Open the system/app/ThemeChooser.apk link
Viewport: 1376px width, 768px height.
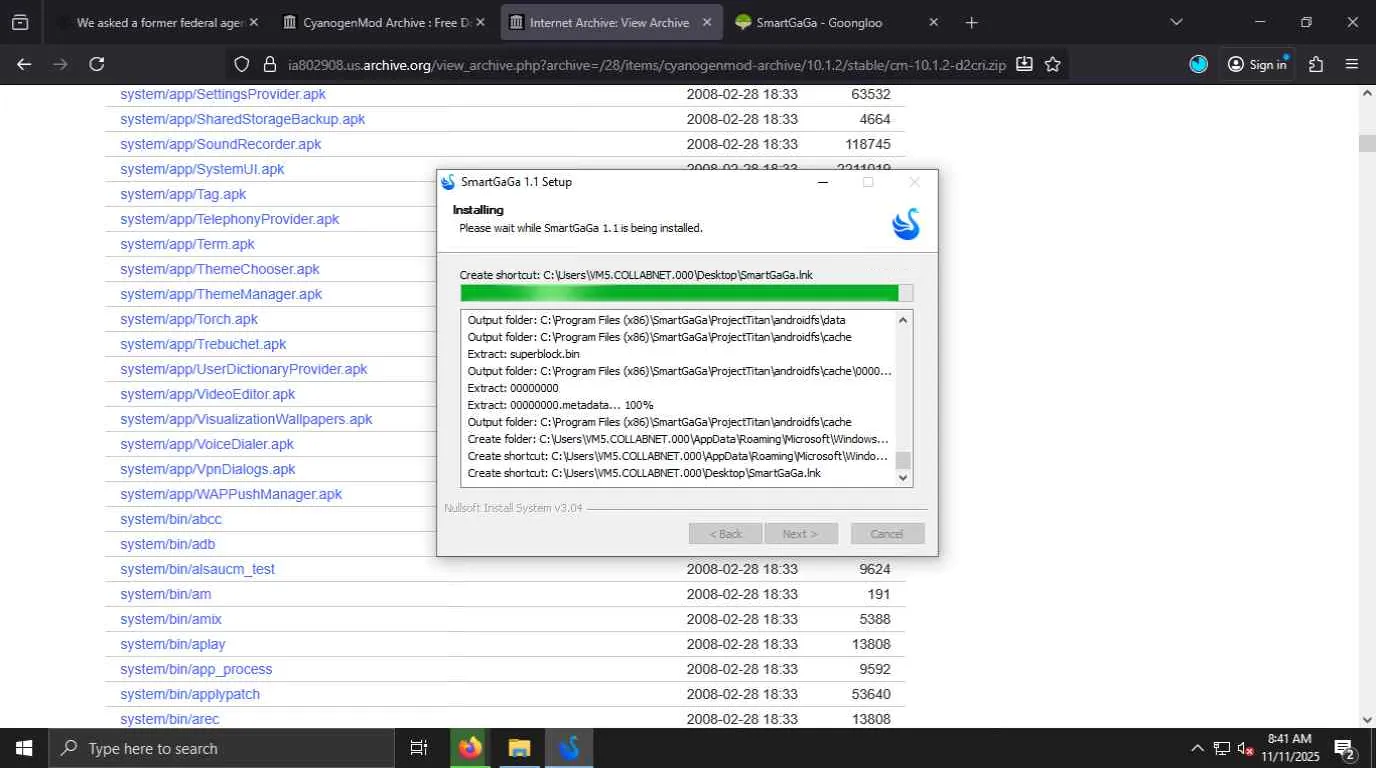220,269
